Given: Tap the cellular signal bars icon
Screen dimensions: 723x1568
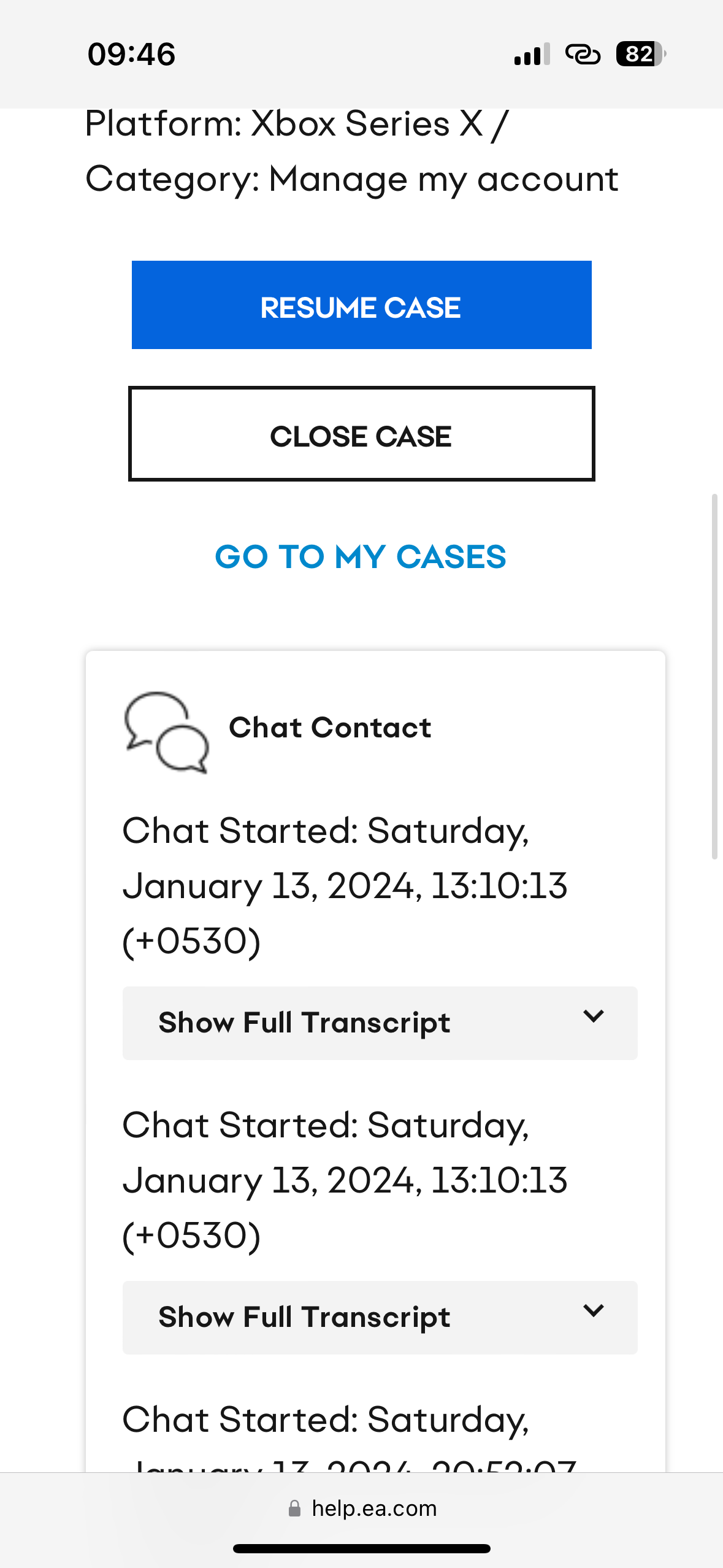Looking at the screenshot, I should coord(532,54).
